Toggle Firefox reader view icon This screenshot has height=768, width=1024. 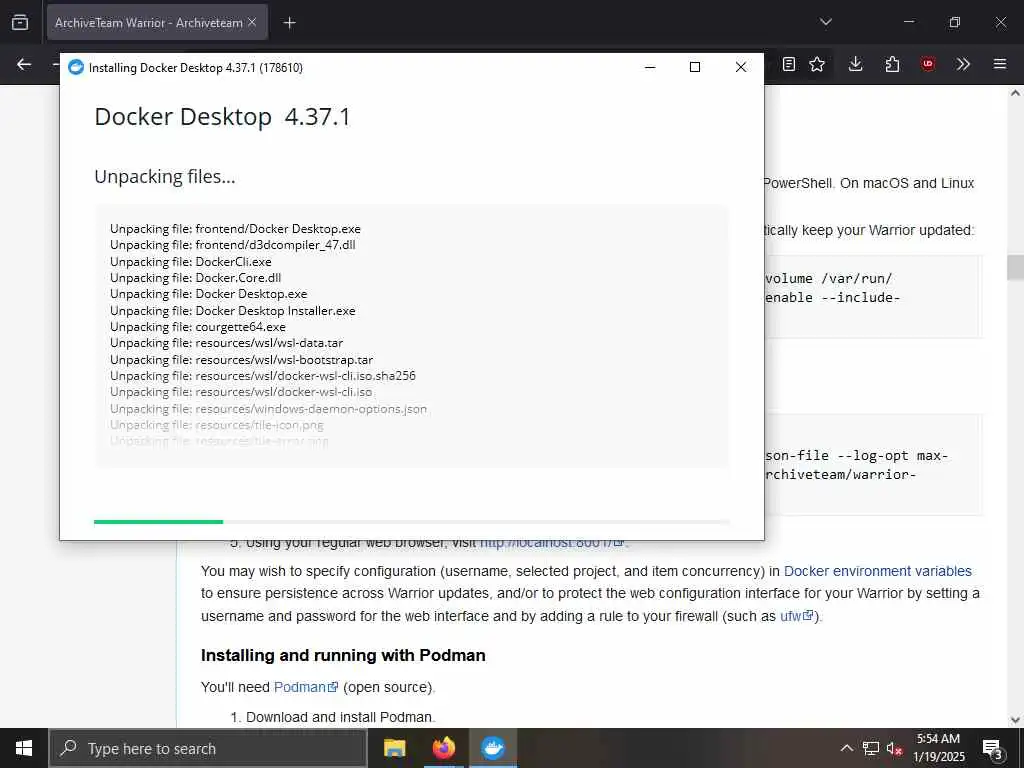pyautogui.click(x=789, y=64)
